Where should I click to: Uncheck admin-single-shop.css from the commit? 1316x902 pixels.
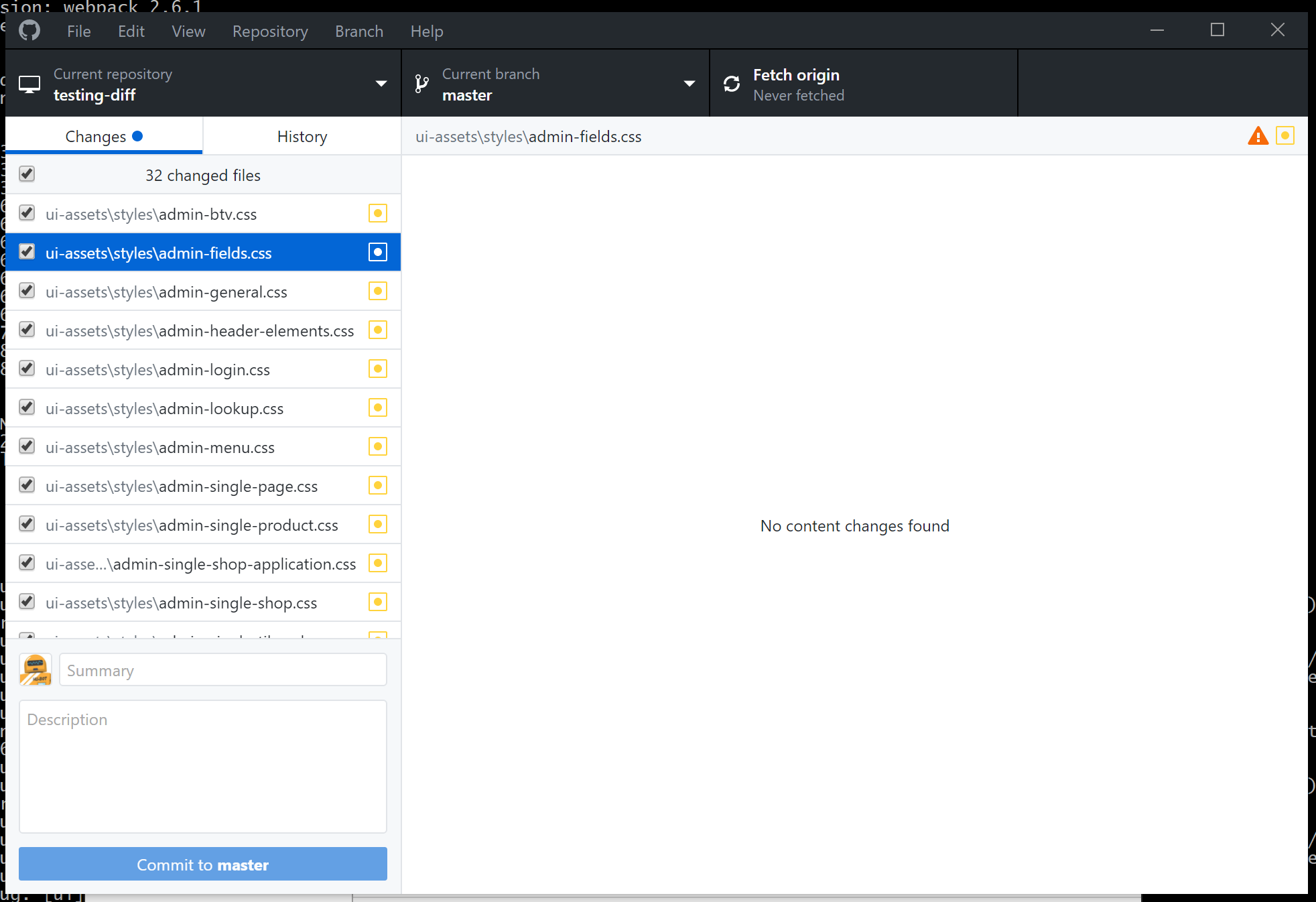pos(27,601)
